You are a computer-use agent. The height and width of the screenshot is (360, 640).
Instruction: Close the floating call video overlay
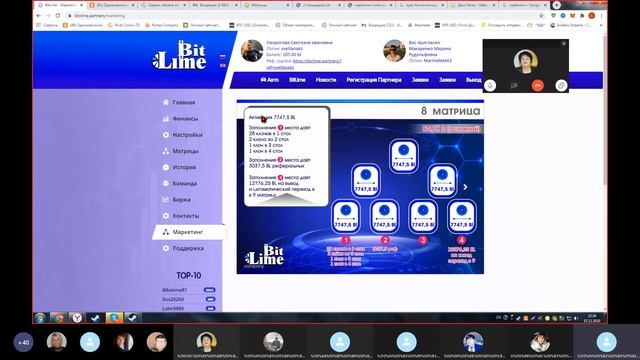click(x=564, y=43)
